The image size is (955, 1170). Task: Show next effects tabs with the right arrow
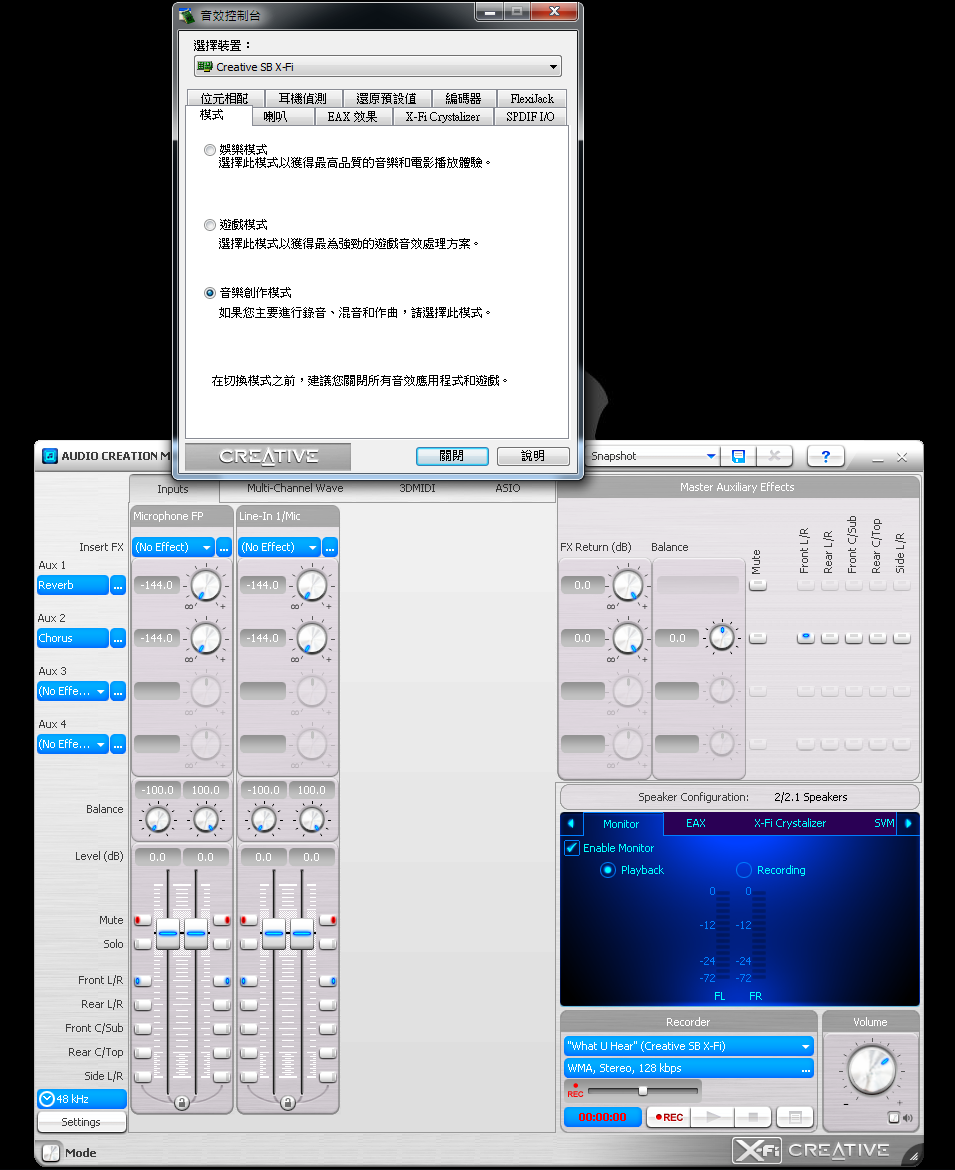click(908, 824)
